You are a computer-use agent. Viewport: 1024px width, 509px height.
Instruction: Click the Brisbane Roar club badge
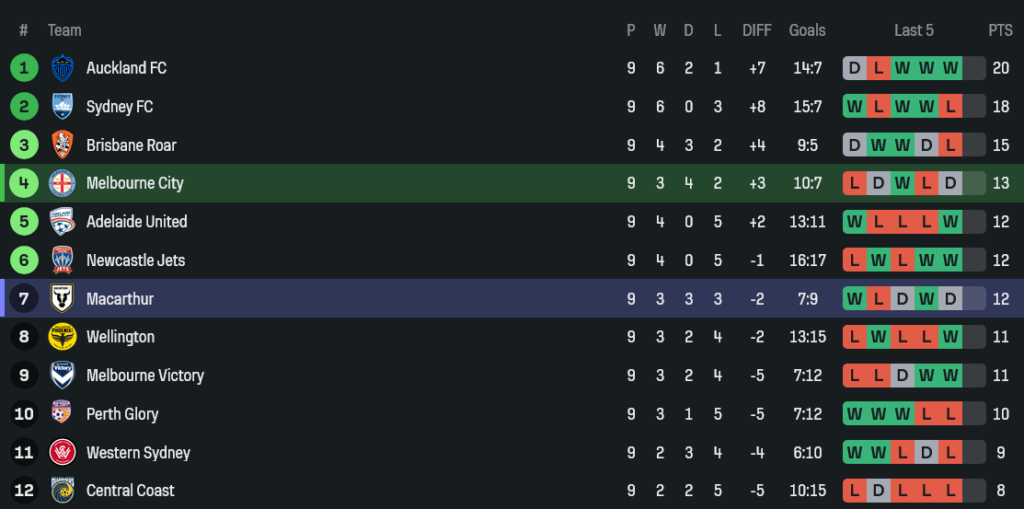pyautogui.click(x=62, y=145)
